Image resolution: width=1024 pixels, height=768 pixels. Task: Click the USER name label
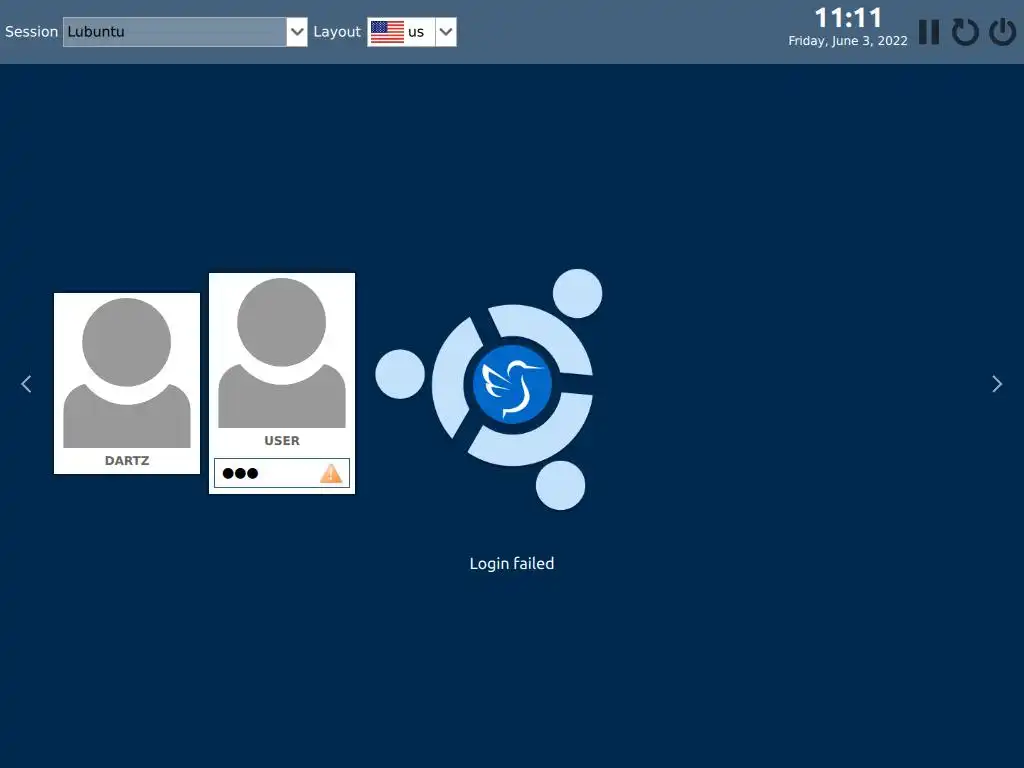(281, 441)
